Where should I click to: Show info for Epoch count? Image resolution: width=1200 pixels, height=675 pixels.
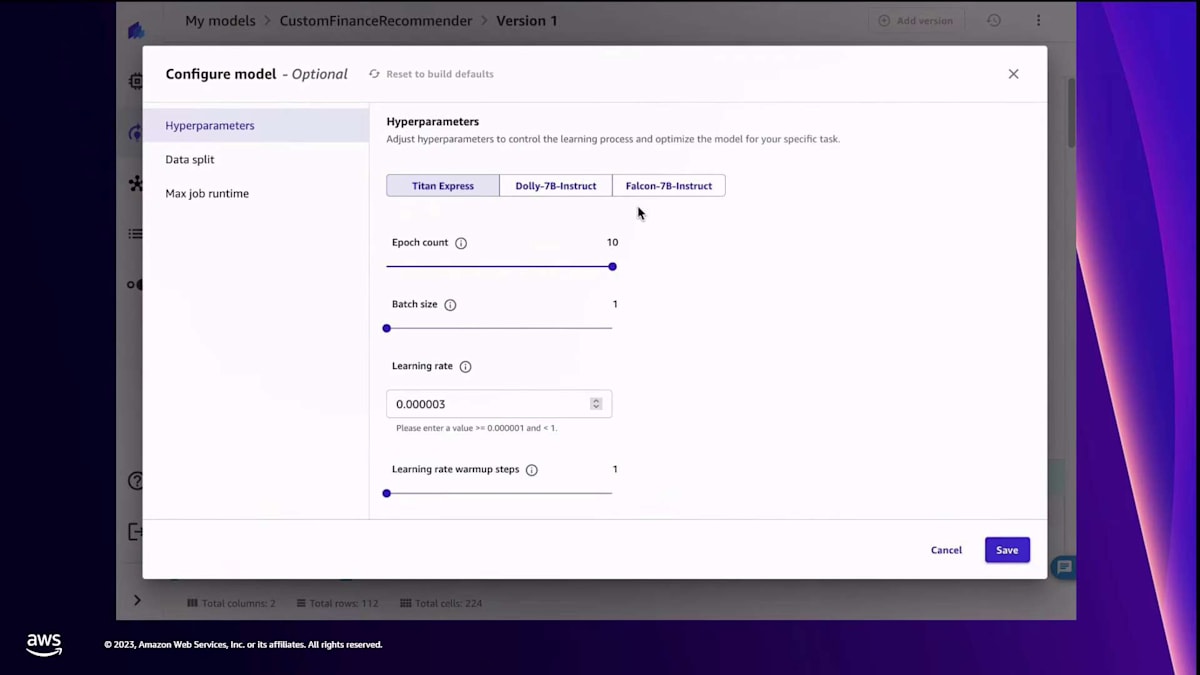click(461, 243)
